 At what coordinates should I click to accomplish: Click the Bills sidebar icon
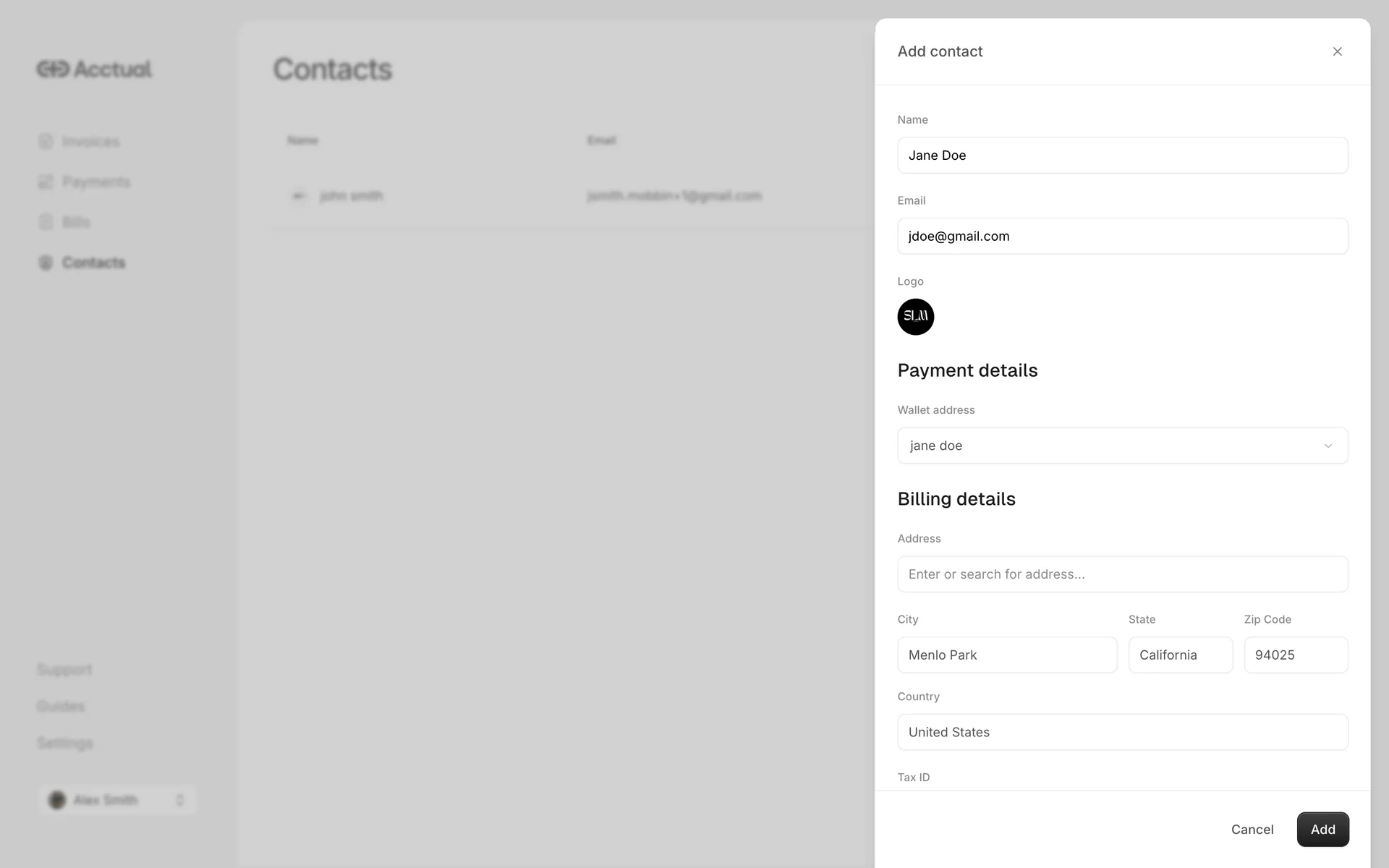46,222
